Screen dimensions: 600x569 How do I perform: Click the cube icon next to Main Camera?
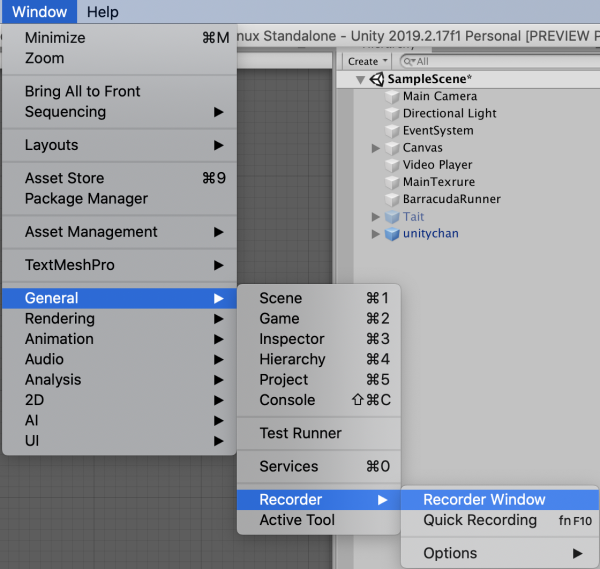tap(392, 97)
